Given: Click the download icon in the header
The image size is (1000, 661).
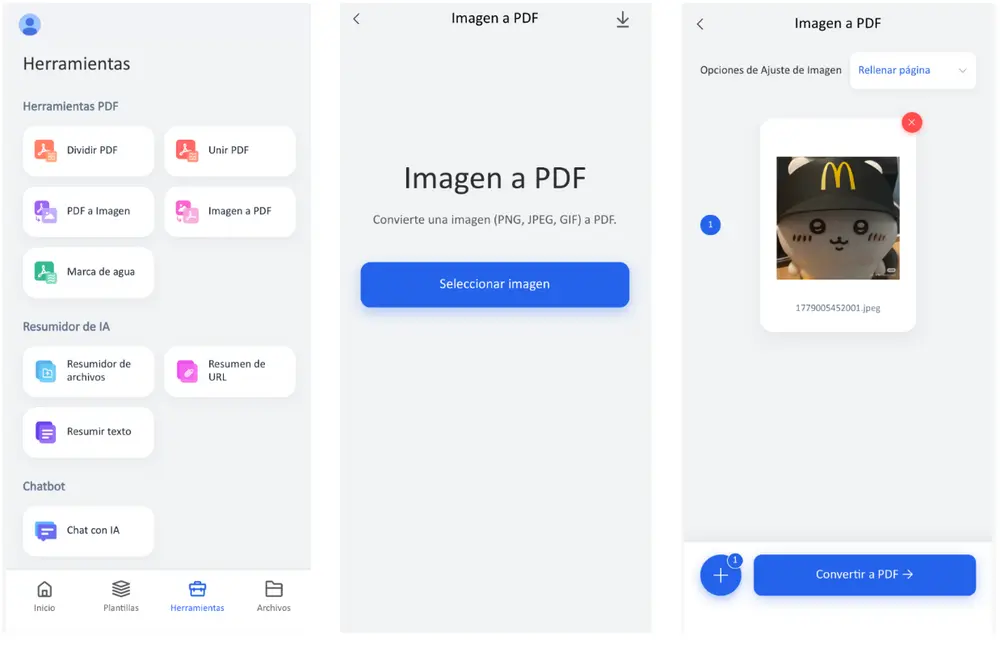Looking at the screenshot, I should point(622,20).
